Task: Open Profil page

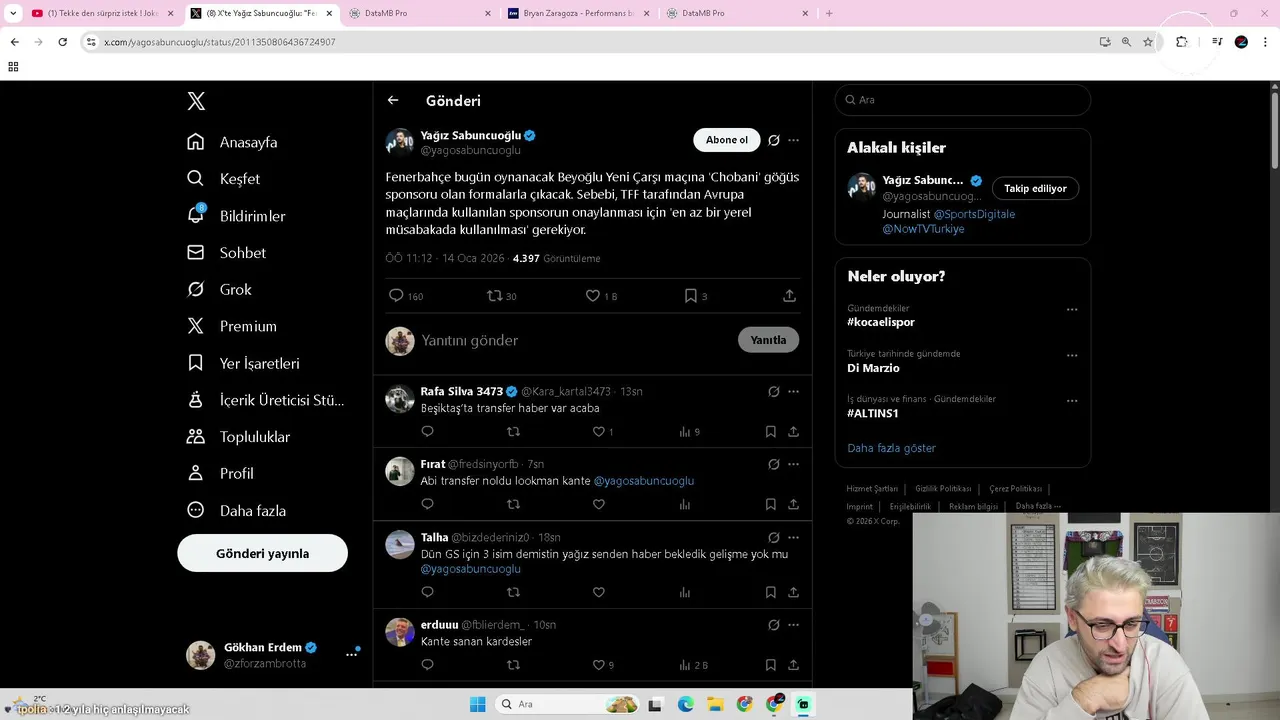Action: (x=220, y=473)
